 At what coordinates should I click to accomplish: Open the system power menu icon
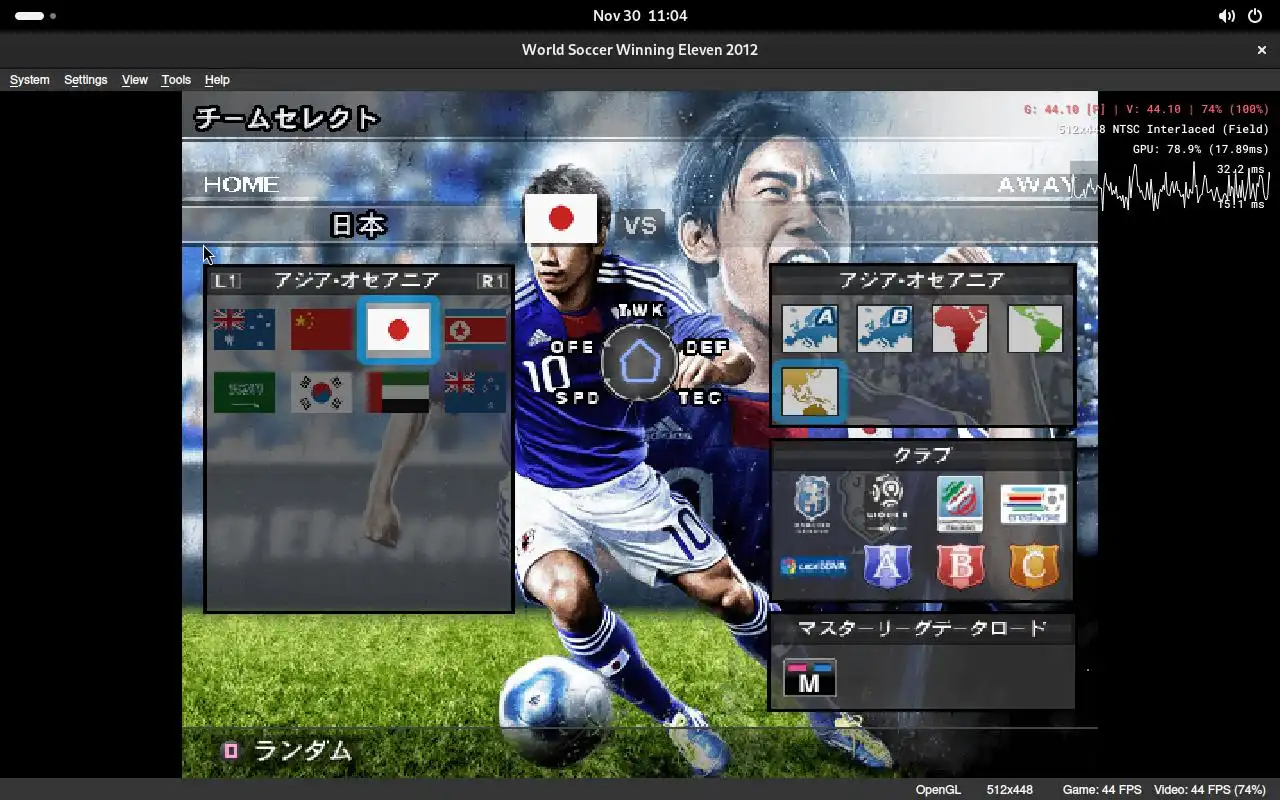[x=1255, y=16]
